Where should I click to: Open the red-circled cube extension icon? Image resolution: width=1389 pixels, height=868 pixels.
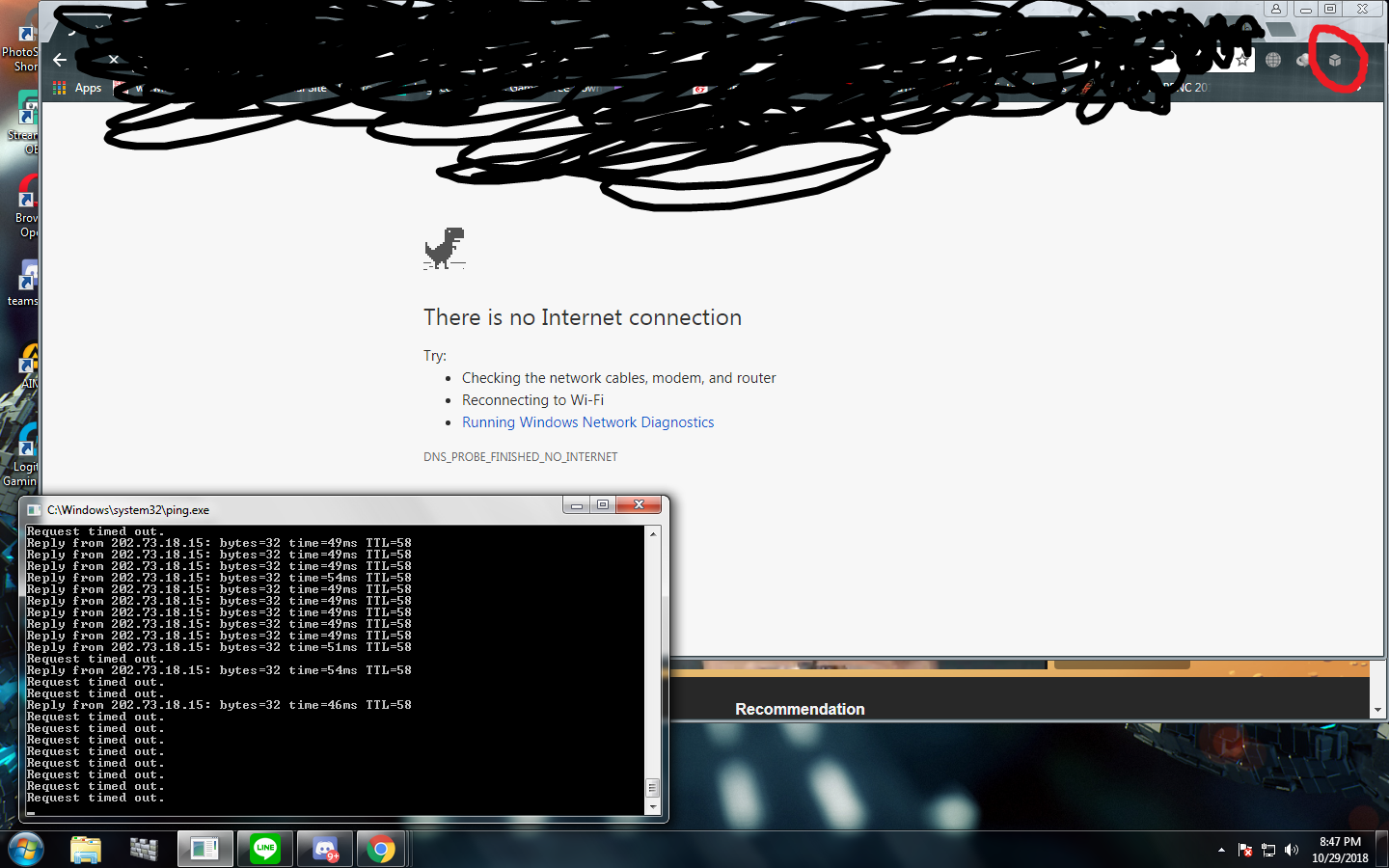tap(1335, 60)
